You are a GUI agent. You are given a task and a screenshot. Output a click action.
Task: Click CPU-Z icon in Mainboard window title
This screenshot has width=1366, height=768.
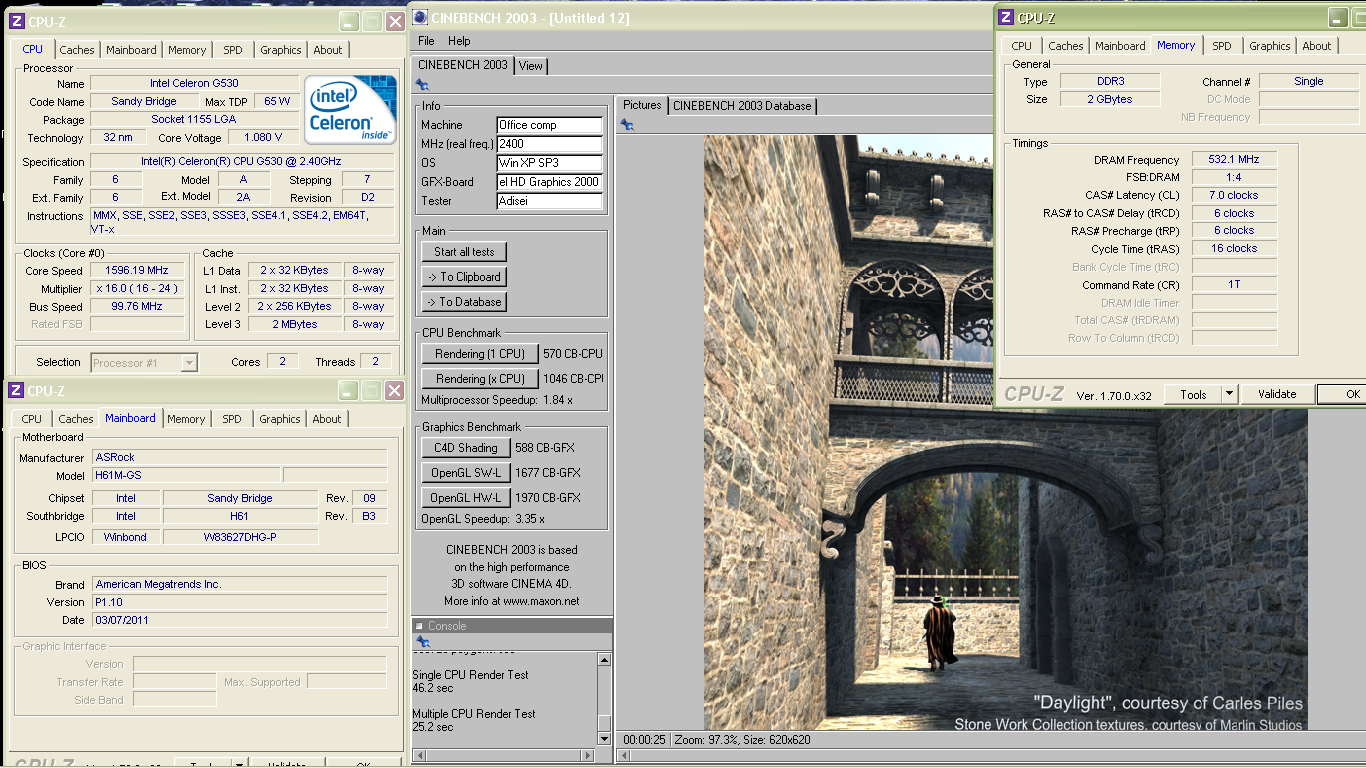point(17,391)
